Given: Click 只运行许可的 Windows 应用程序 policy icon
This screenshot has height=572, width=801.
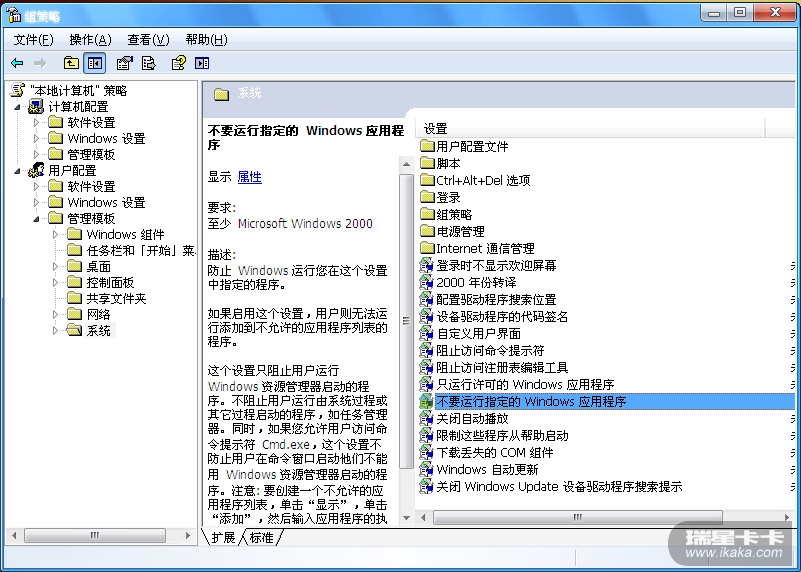Looking at the screenshot, I should coord(426,385).
